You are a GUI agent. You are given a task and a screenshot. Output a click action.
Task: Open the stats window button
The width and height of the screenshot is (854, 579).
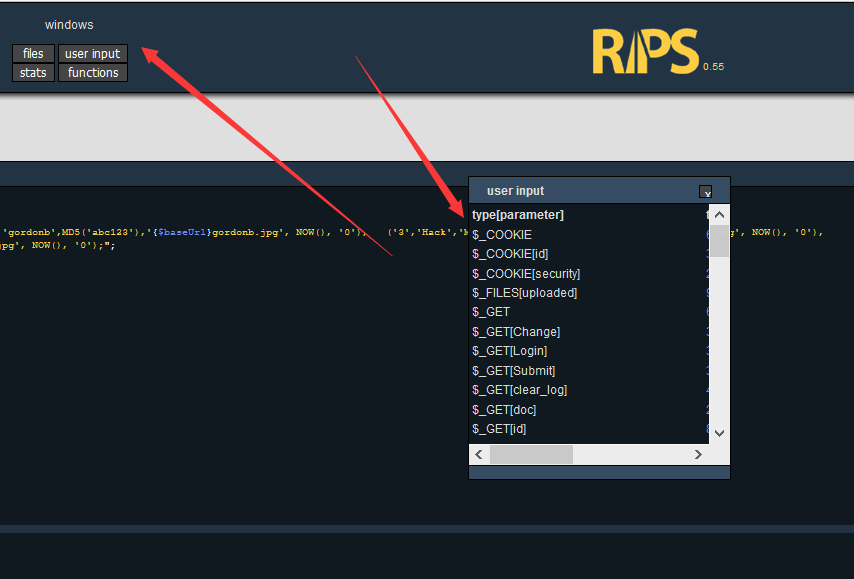[x=33, y=72]
